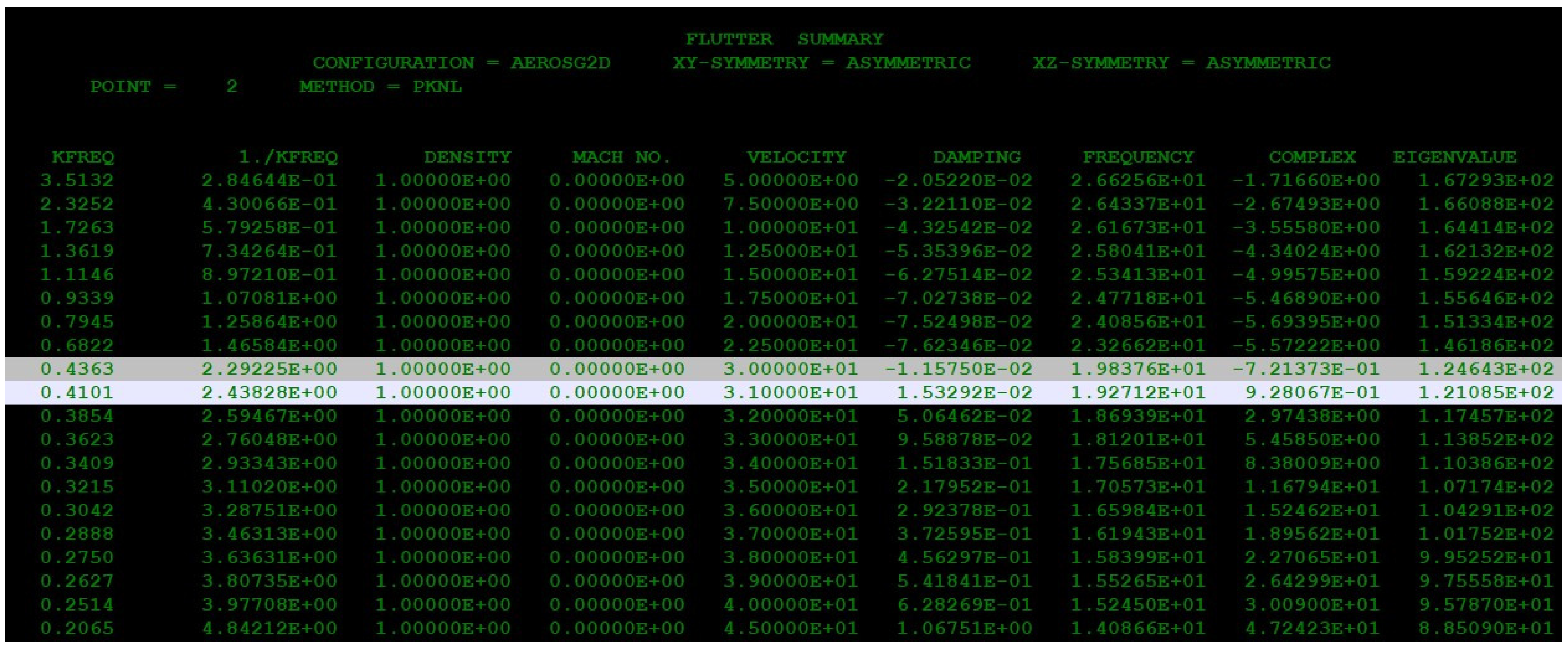Click frequency value 1.40866E+01
The image size is (1568, 649).
point(1138,628)
